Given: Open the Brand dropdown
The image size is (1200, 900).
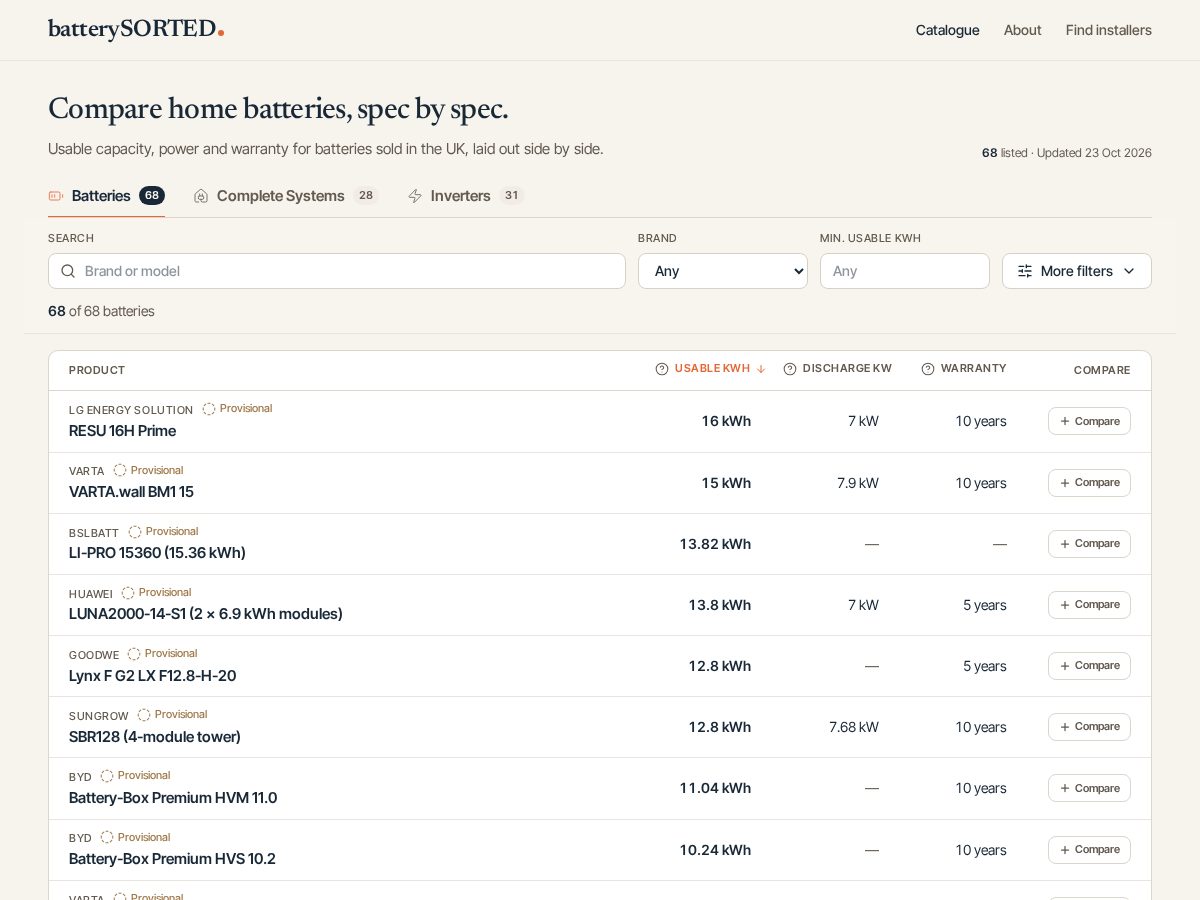Looking at the screenshot, I should (x=723, y=271).
